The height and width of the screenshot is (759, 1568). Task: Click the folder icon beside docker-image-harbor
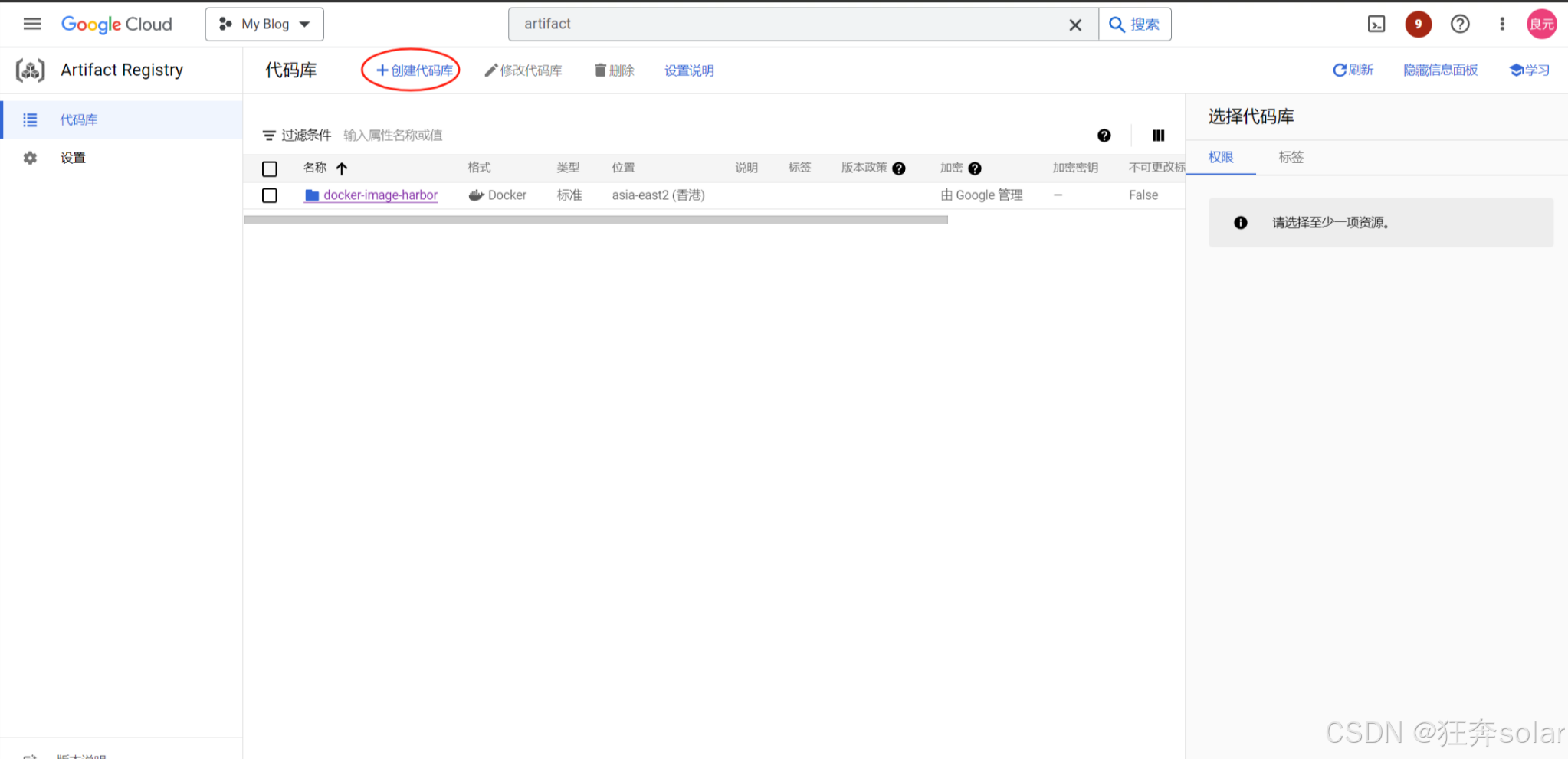tap(312, 195)
